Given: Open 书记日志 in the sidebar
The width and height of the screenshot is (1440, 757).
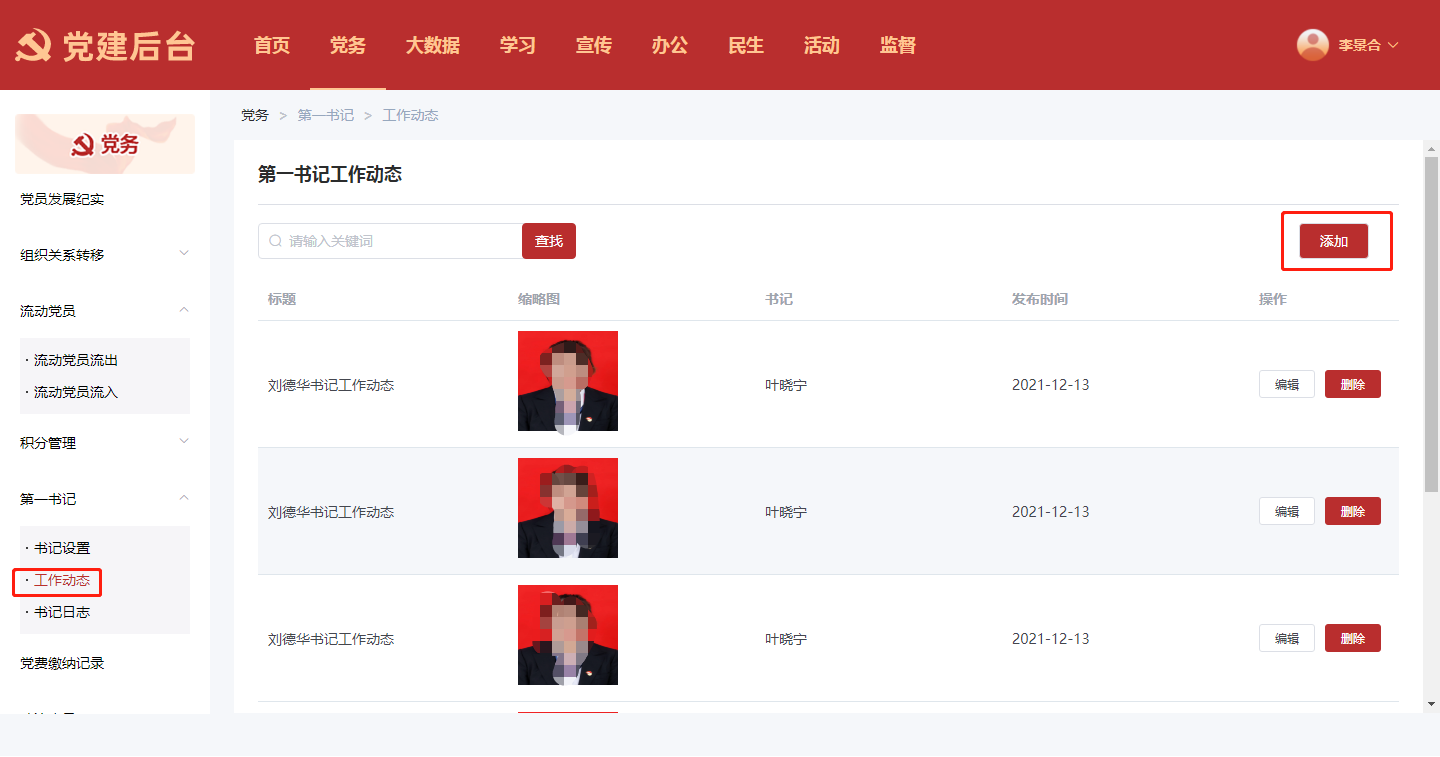Looking at the screenshot, I should [62, 612].
